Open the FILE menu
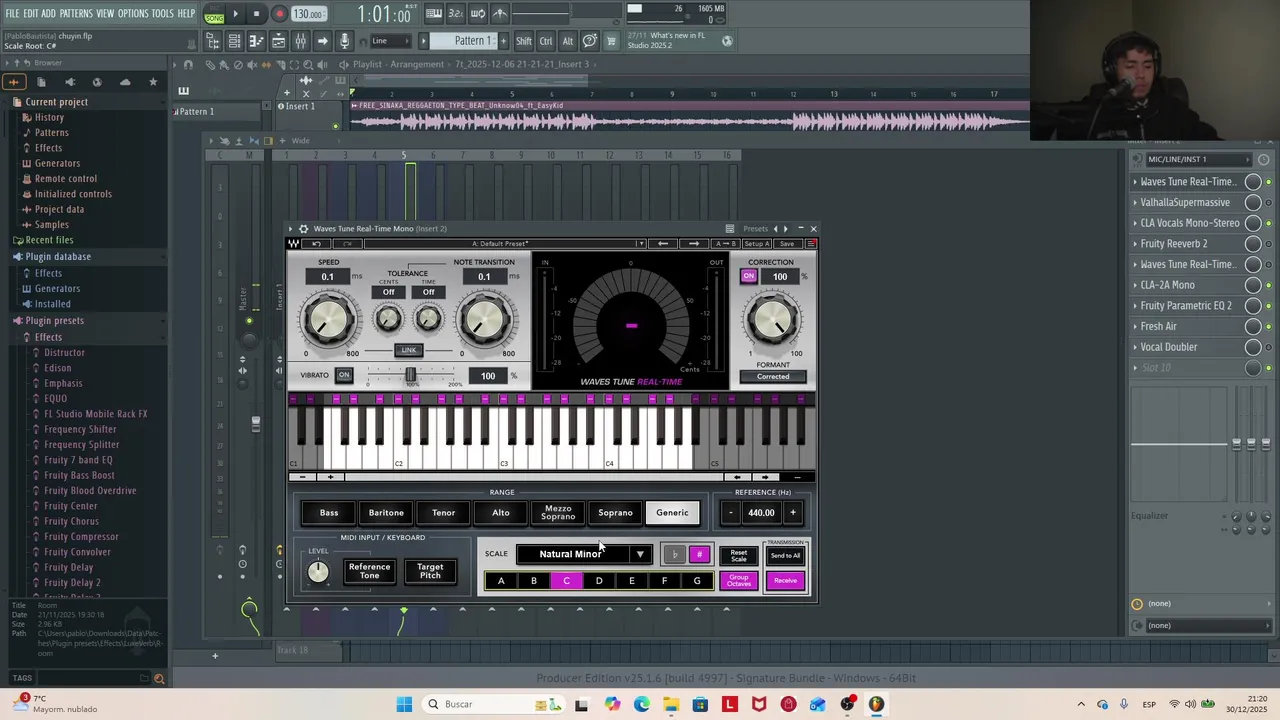Image resolution: width=1280 pixels, height=720 pixels. pos(12,13)
